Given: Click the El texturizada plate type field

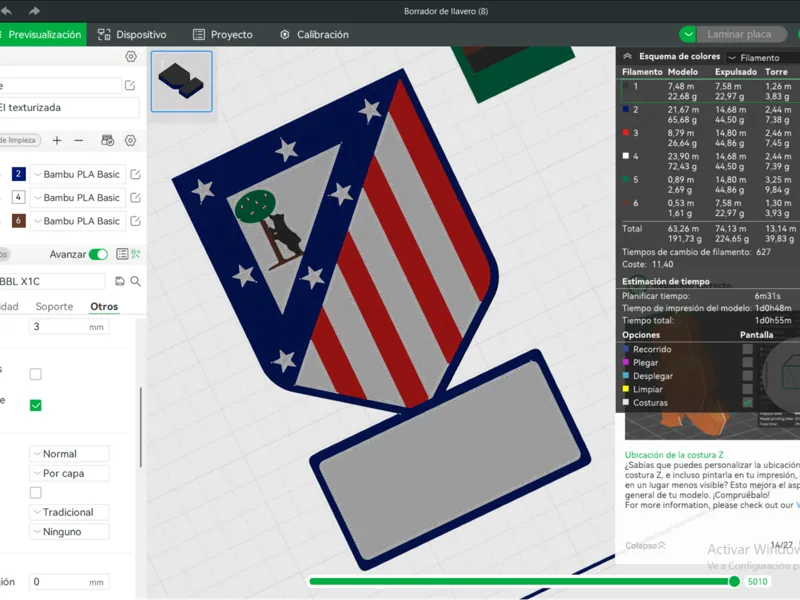Looking at the screenshot, I should coord(69,108).
